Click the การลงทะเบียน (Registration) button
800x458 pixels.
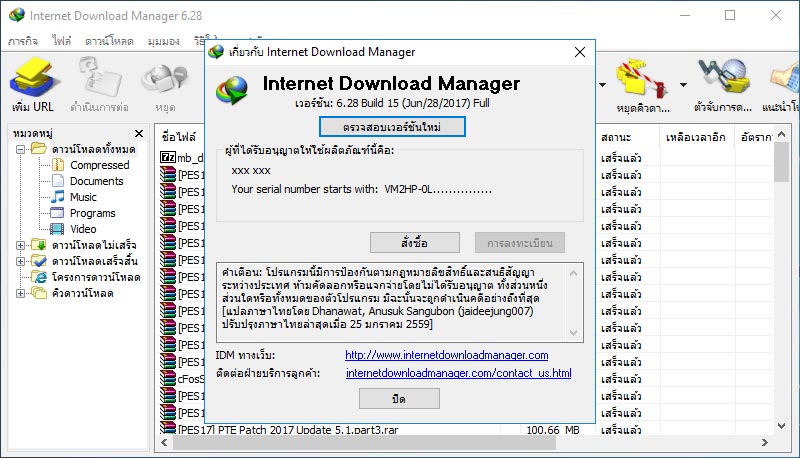[520, 243]
